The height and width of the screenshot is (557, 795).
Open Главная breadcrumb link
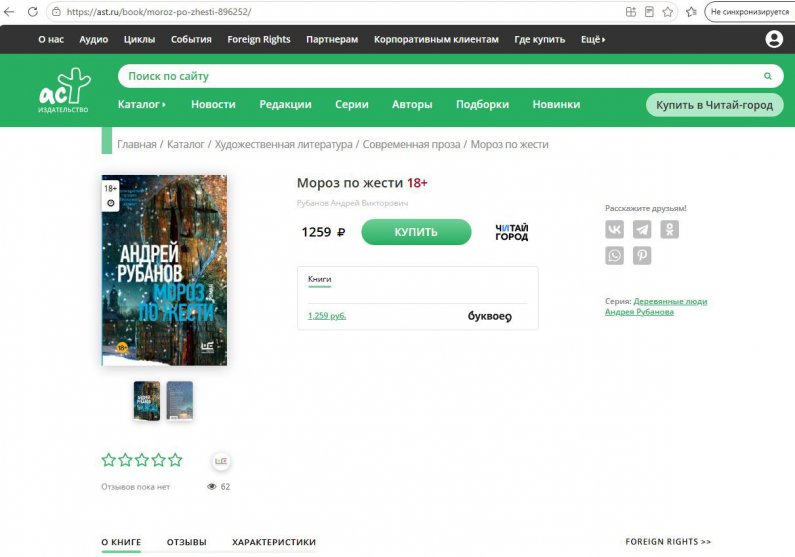tap(137, 144)
